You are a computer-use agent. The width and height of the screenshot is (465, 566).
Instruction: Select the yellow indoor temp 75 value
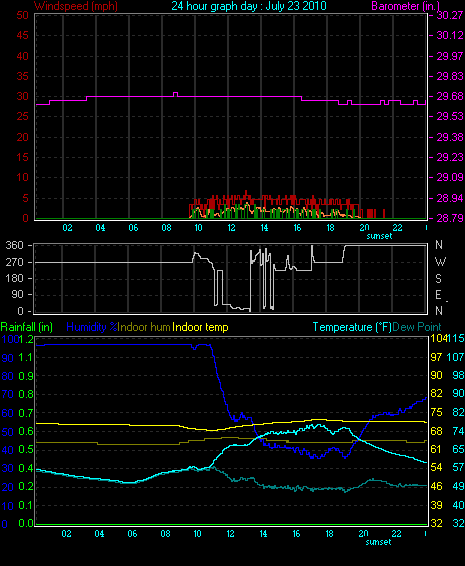[436, 412]
